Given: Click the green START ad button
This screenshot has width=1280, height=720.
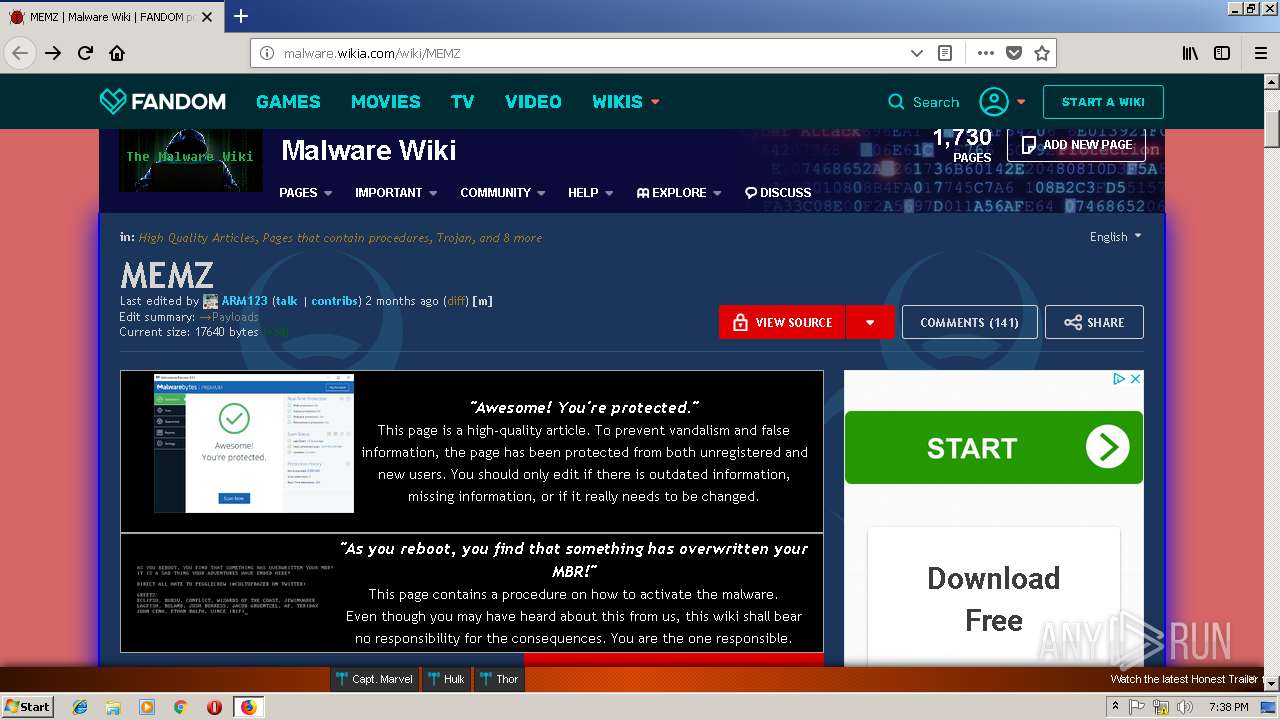Looking at the screenshot, I should (994, 447).
